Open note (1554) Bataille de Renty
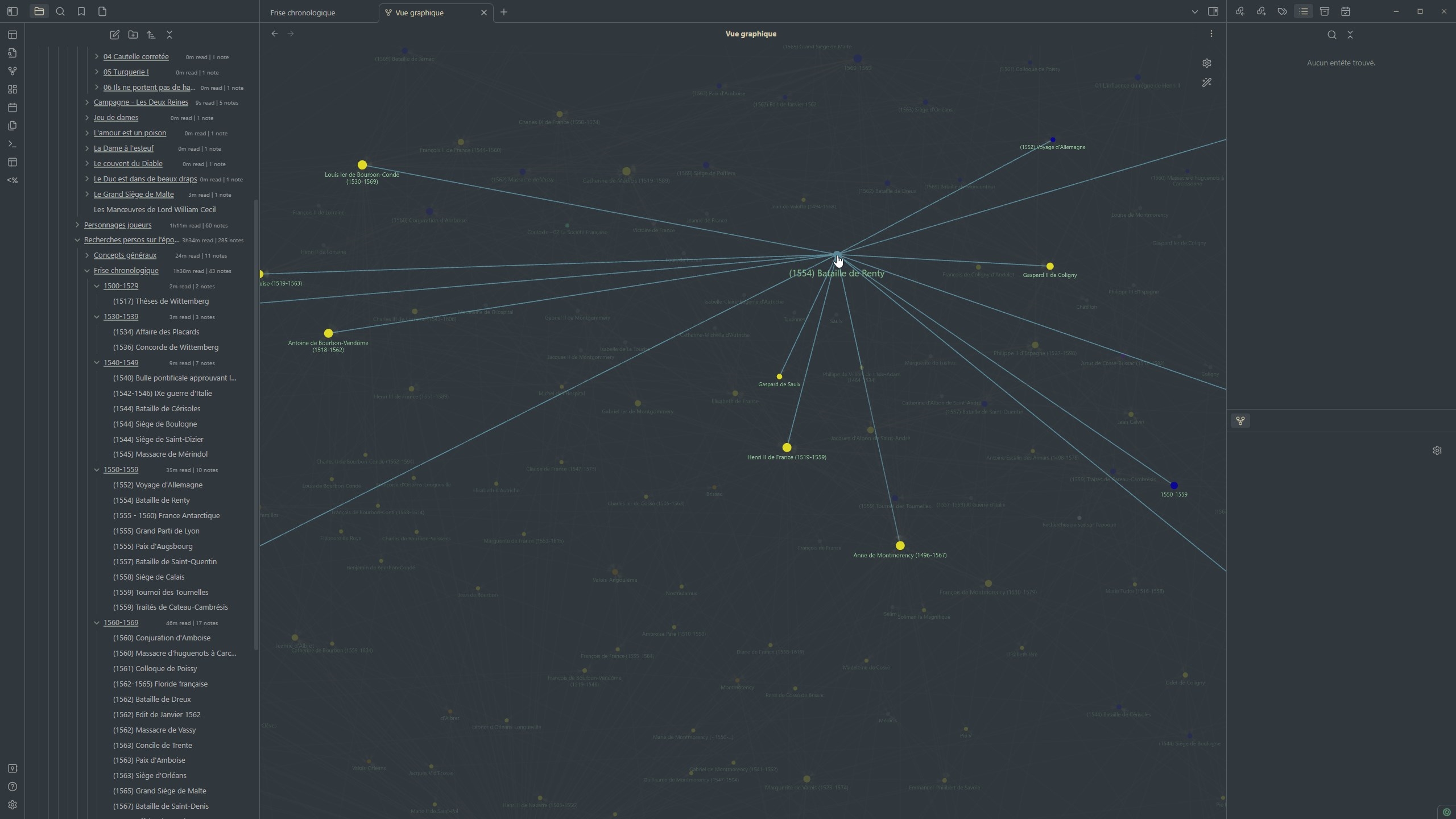 (x=151, y=500)
